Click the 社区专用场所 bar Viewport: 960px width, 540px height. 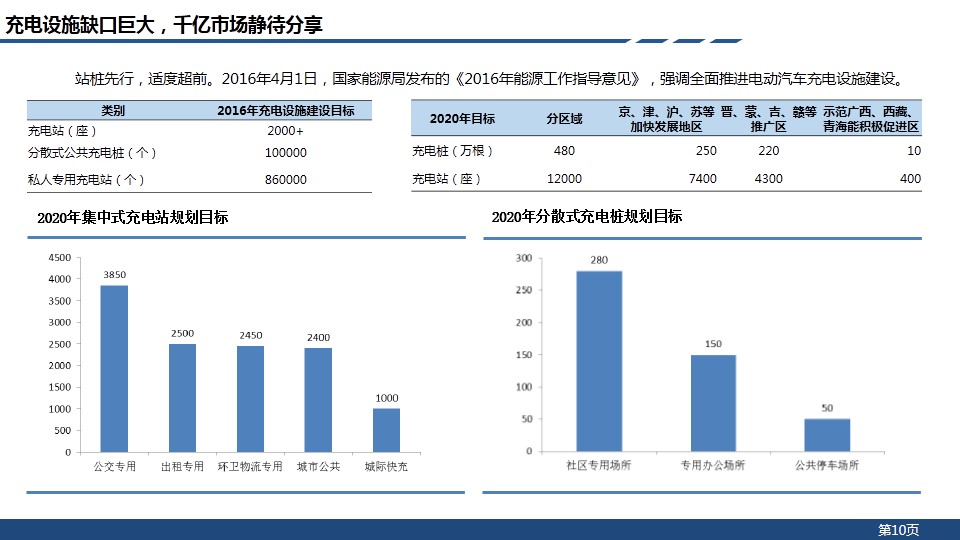[599, 361]
